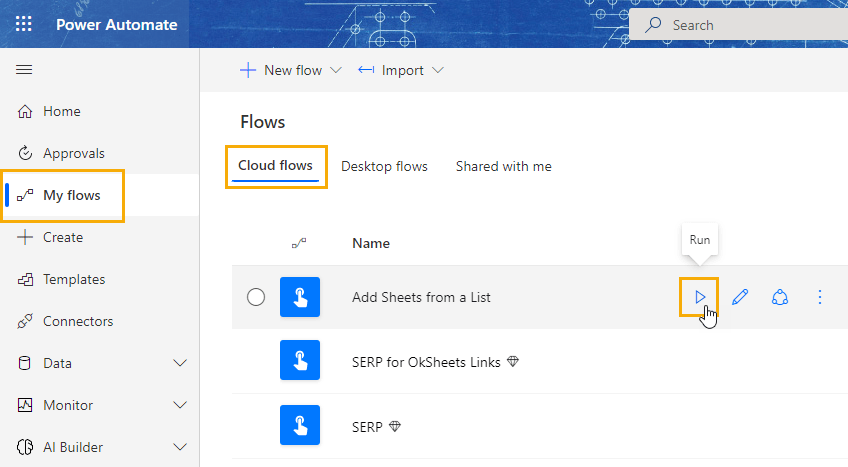Click the Import arrow icon
848x467 pixels.
click(366, 70)
